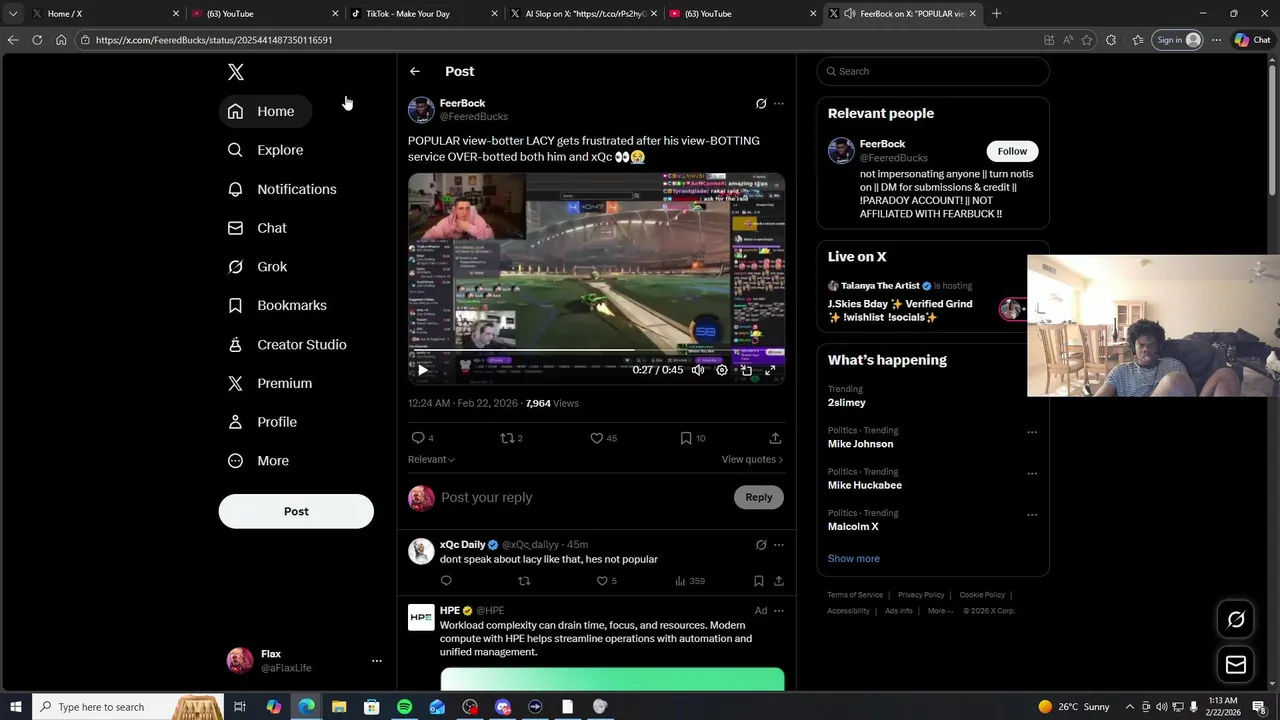
Task: Seek on video progress bar
Action: click(x=596, y=351)
